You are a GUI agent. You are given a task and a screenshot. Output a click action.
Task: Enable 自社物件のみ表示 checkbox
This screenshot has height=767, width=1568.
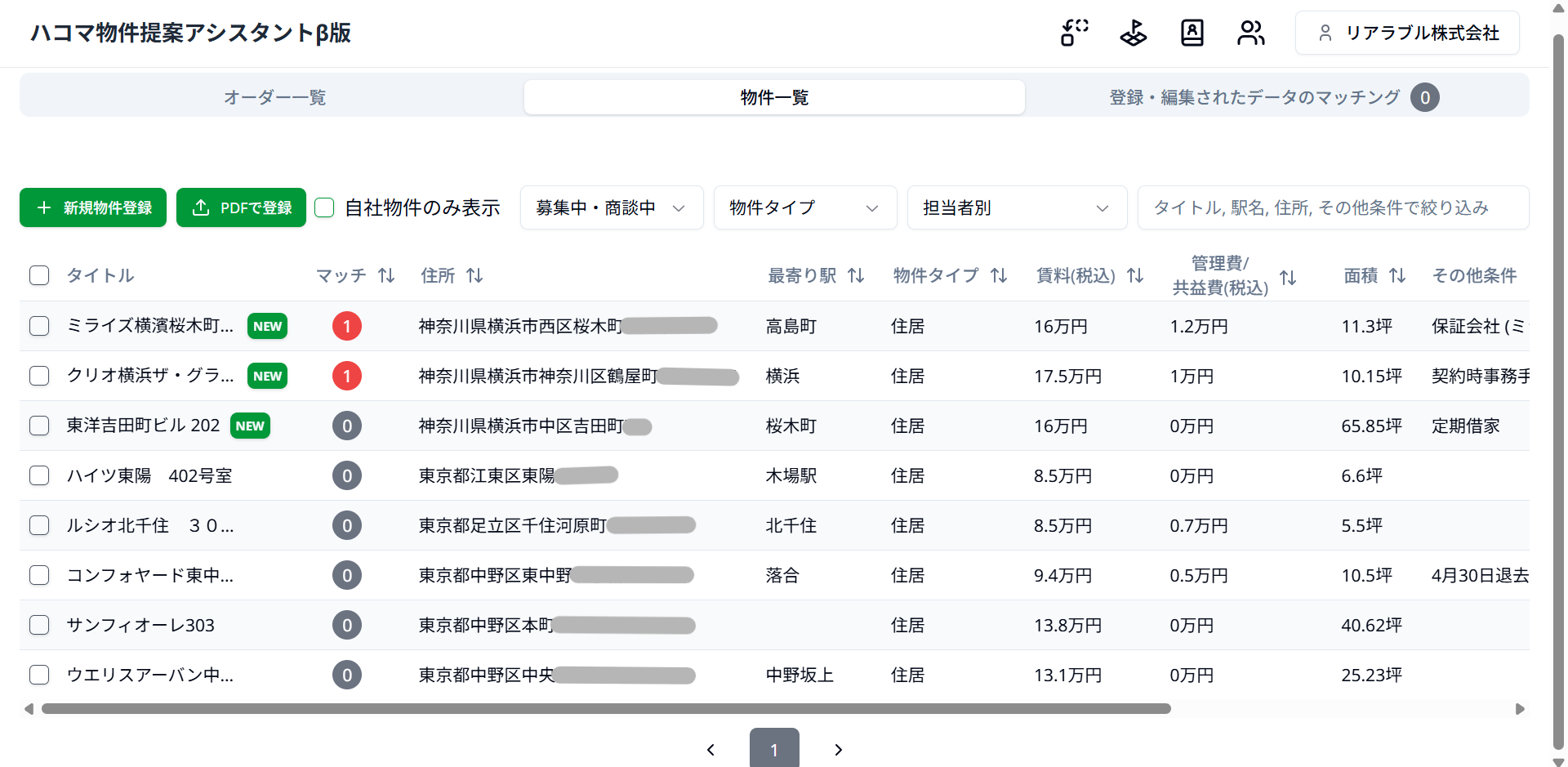[x=325, y=207]
